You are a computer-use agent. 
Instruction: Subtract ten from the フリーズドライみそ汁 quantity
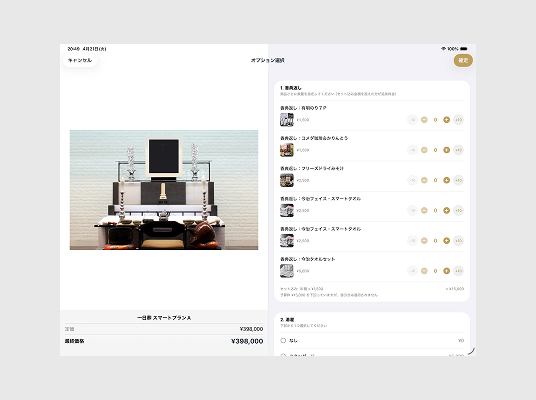[x=413, y=180]
